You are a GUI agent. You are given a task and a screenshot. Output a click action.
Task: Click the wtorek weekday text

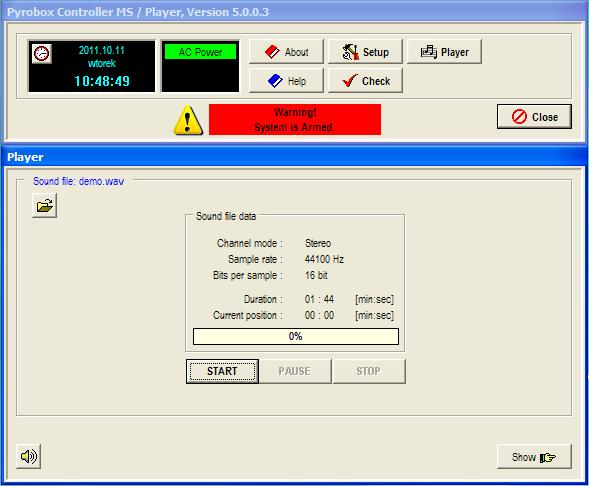(x=101, y=63)
